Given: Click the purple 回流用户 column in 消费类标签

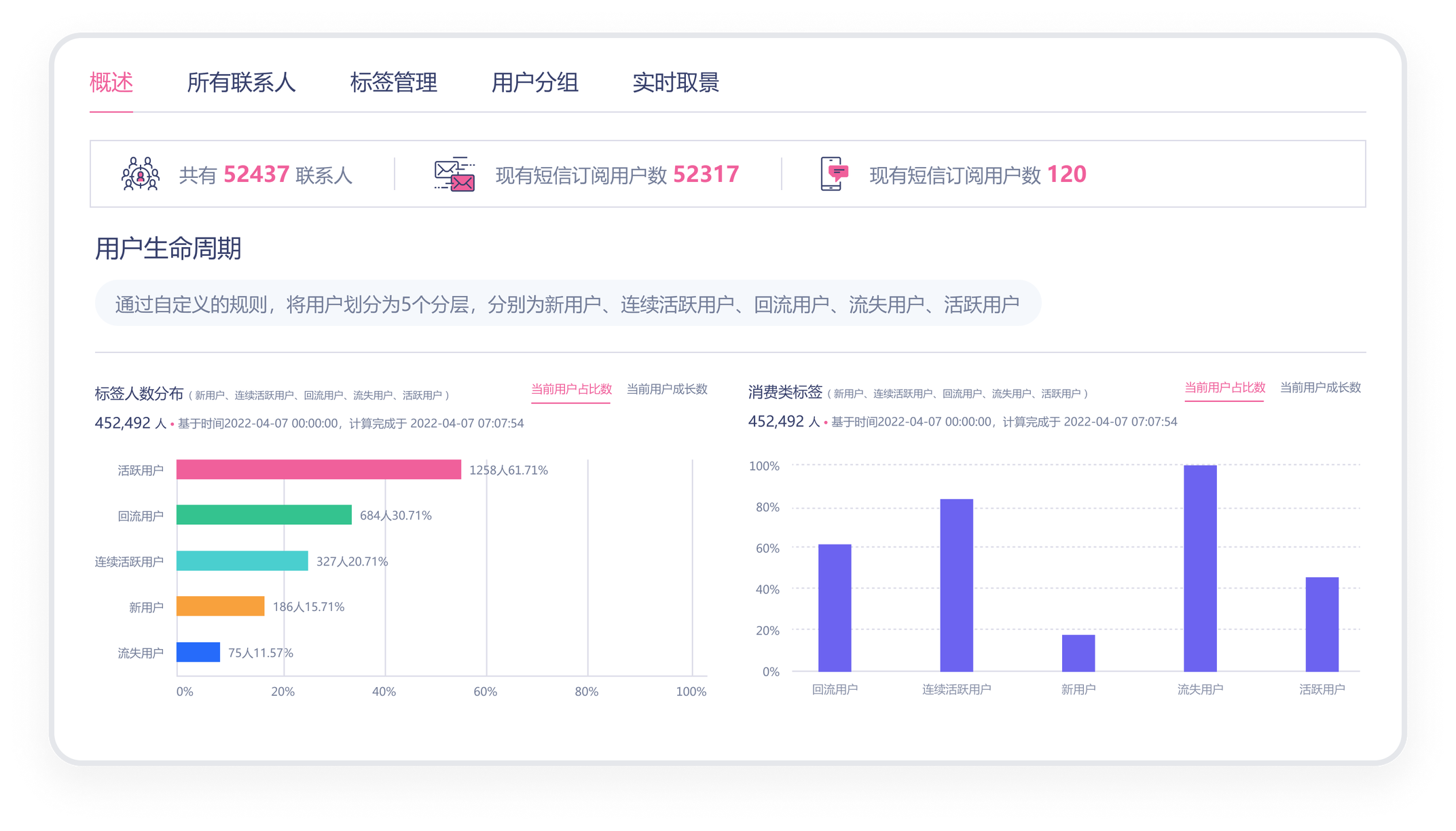Looking at the screenshot, I should tap(835, 608).
